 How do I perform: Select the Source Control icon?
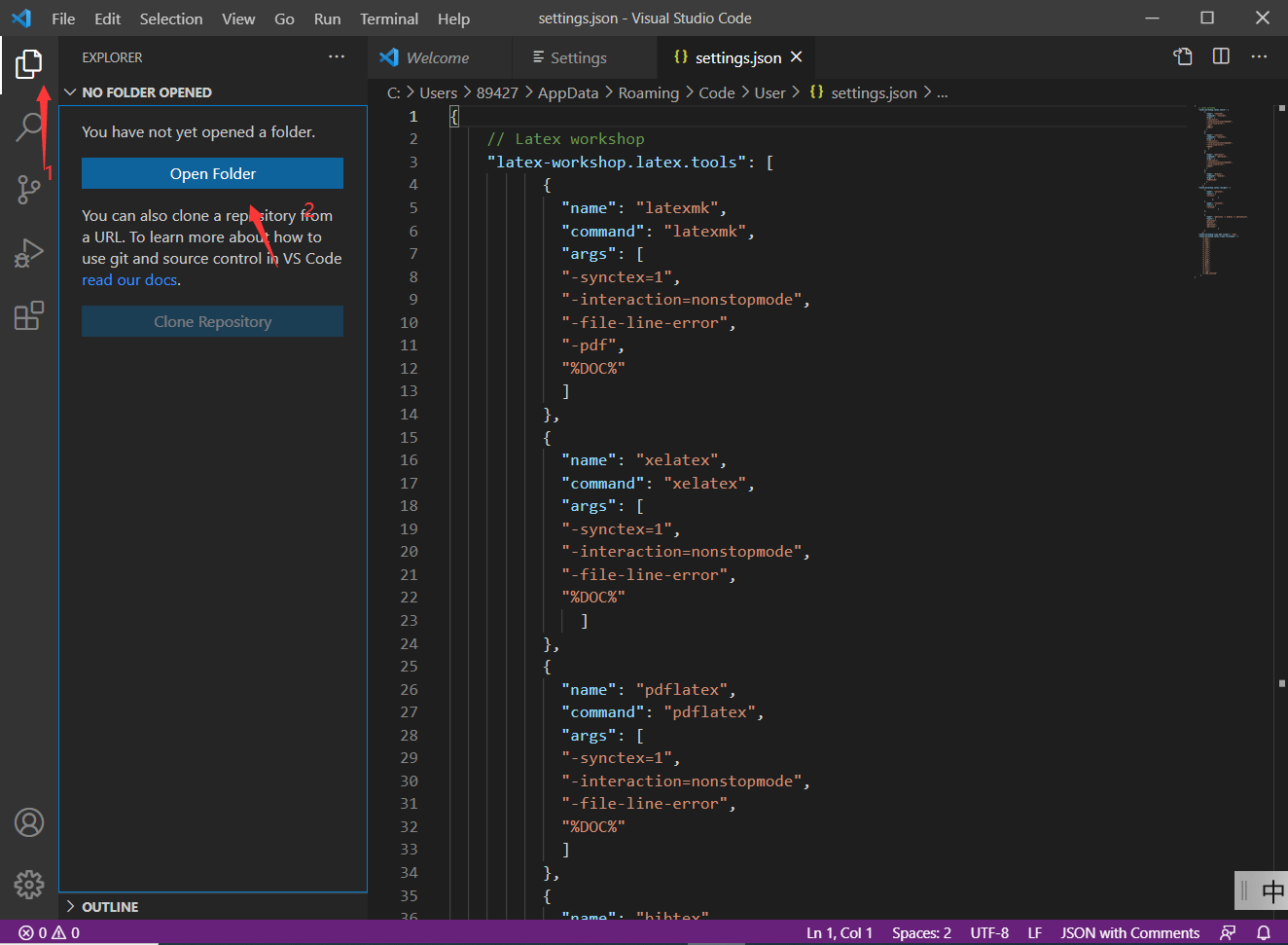tap(29, 190)
